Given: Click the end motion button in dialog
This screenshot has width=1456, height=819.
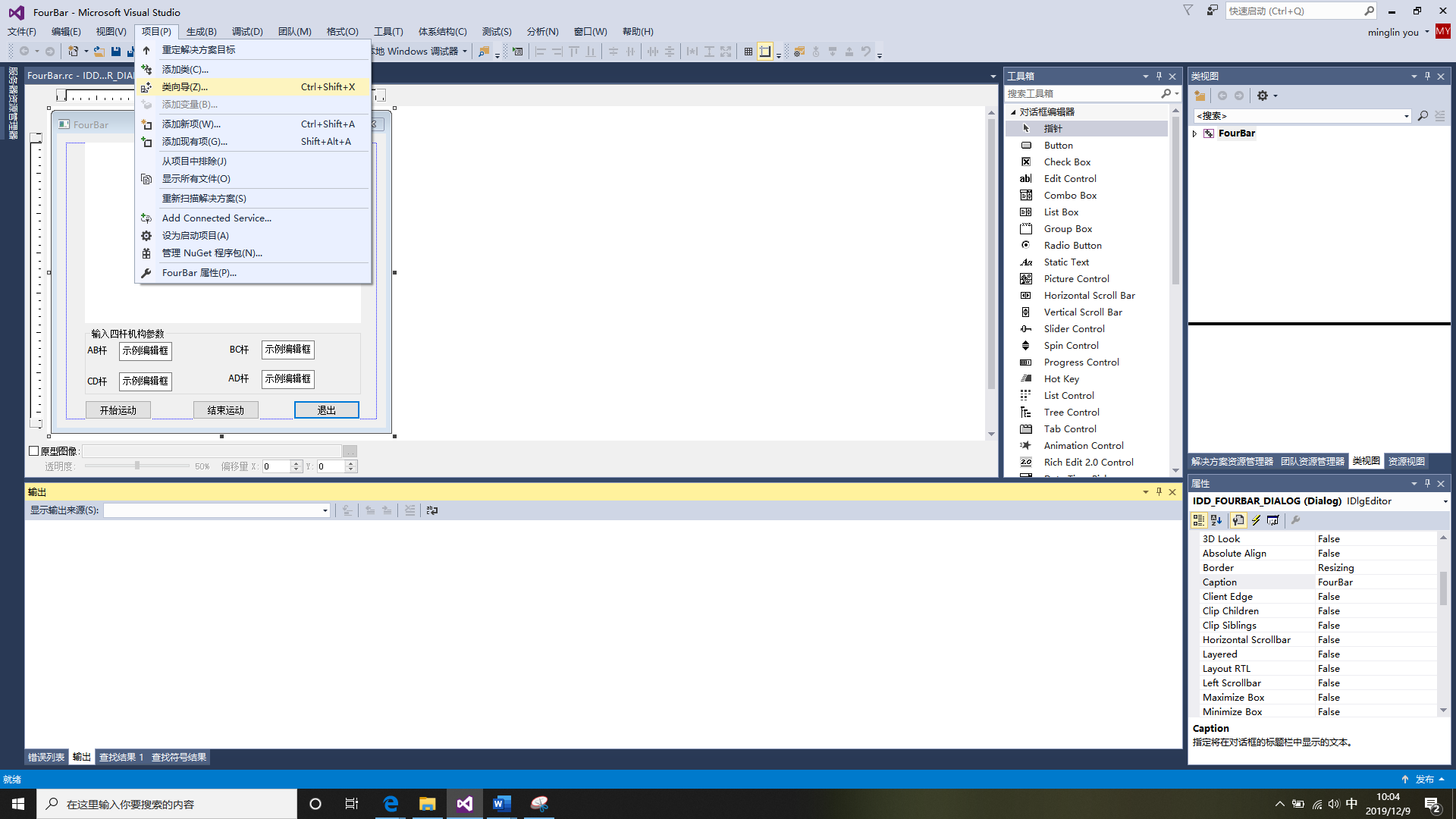Looking at the screenshot, I should (x=226, y=410).
